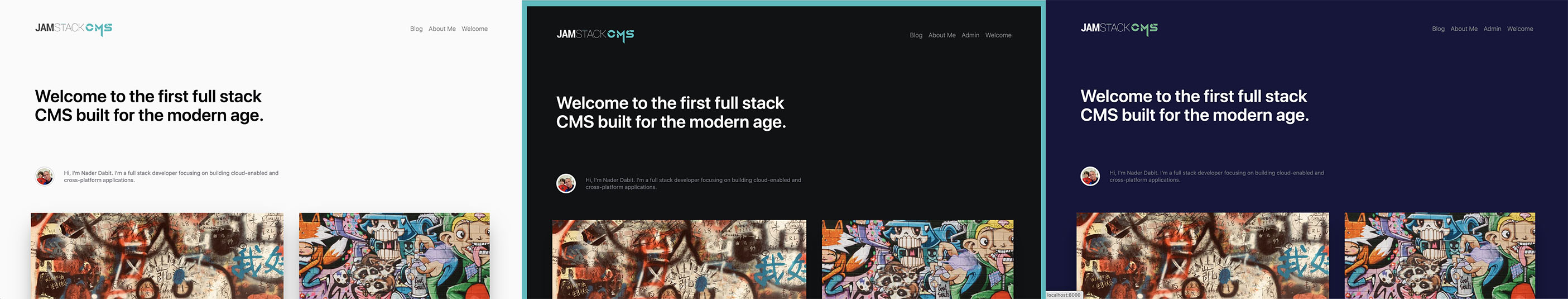Click the JAMstack CMS logo on the black theme page

[x=595, y=35]
